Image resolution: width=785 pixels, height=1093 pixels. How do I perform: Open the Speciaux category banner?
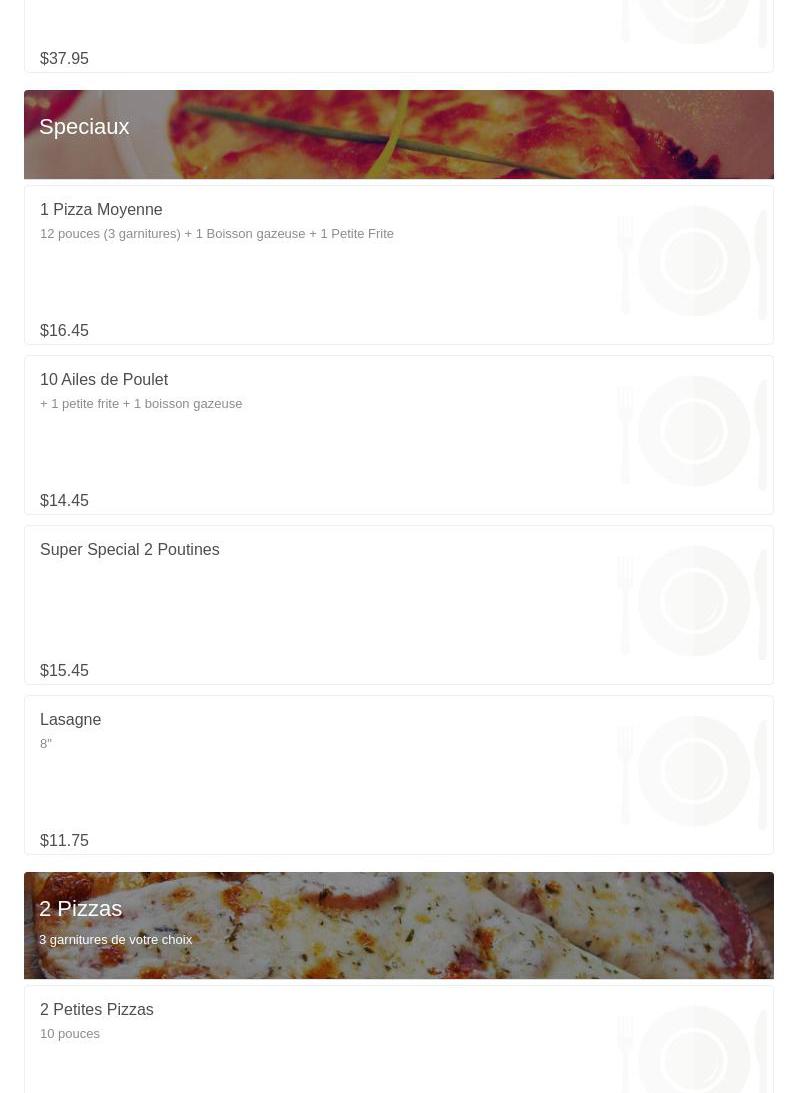(398, 134)
